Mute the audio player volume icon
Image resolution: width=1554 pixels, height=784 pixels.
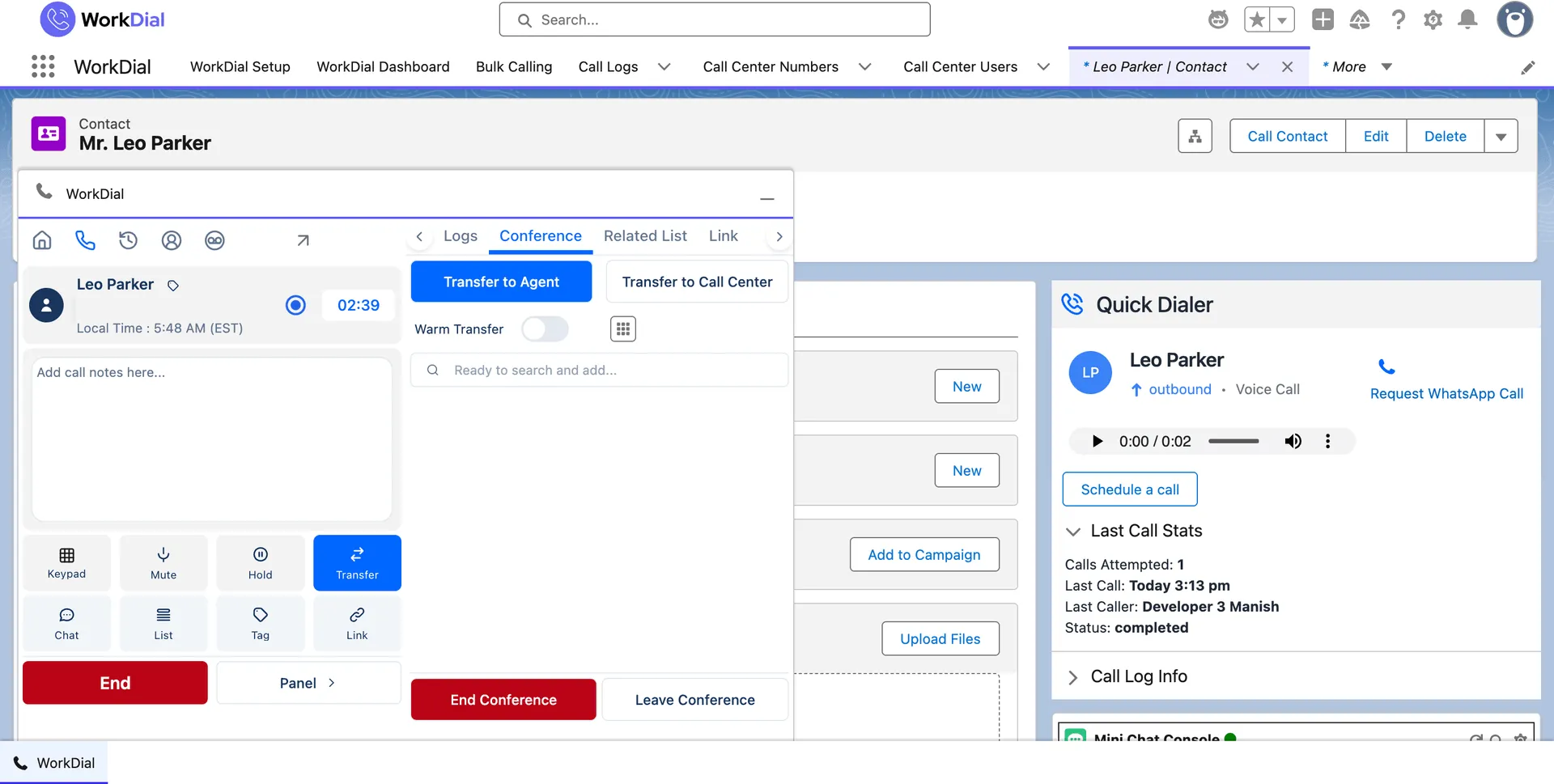click(1293, 441)
